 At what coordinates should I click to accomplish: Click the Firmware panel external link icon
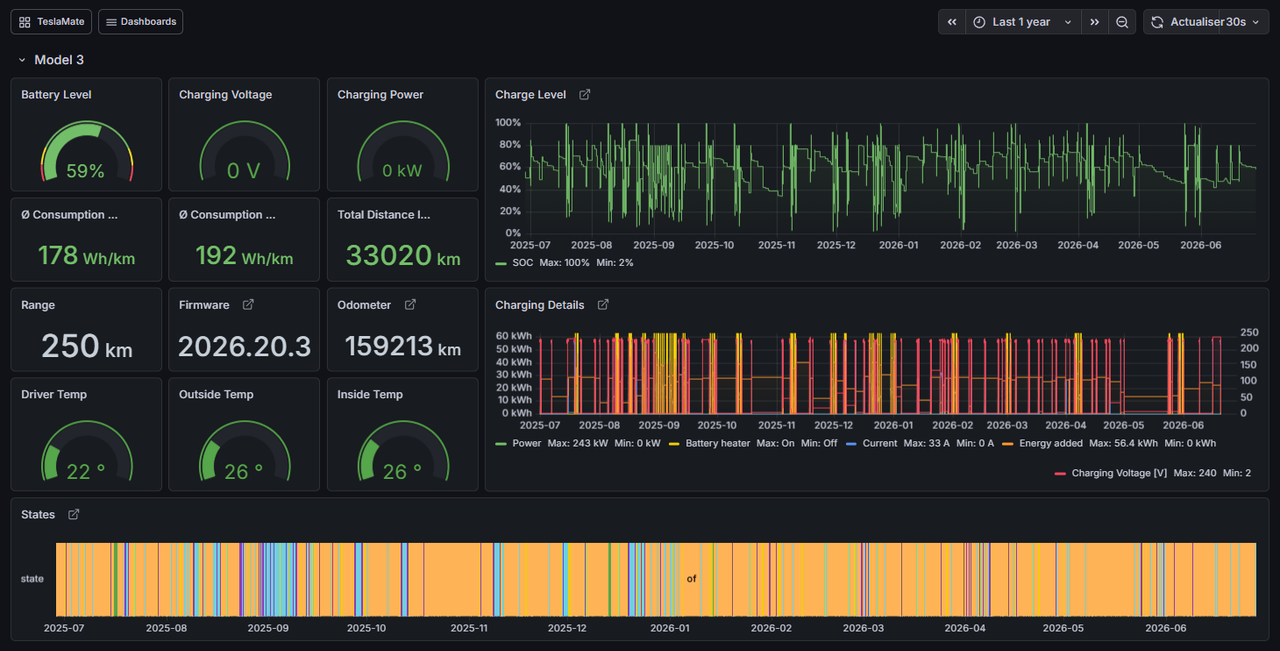pyautogui.click(x=248, y=305)
